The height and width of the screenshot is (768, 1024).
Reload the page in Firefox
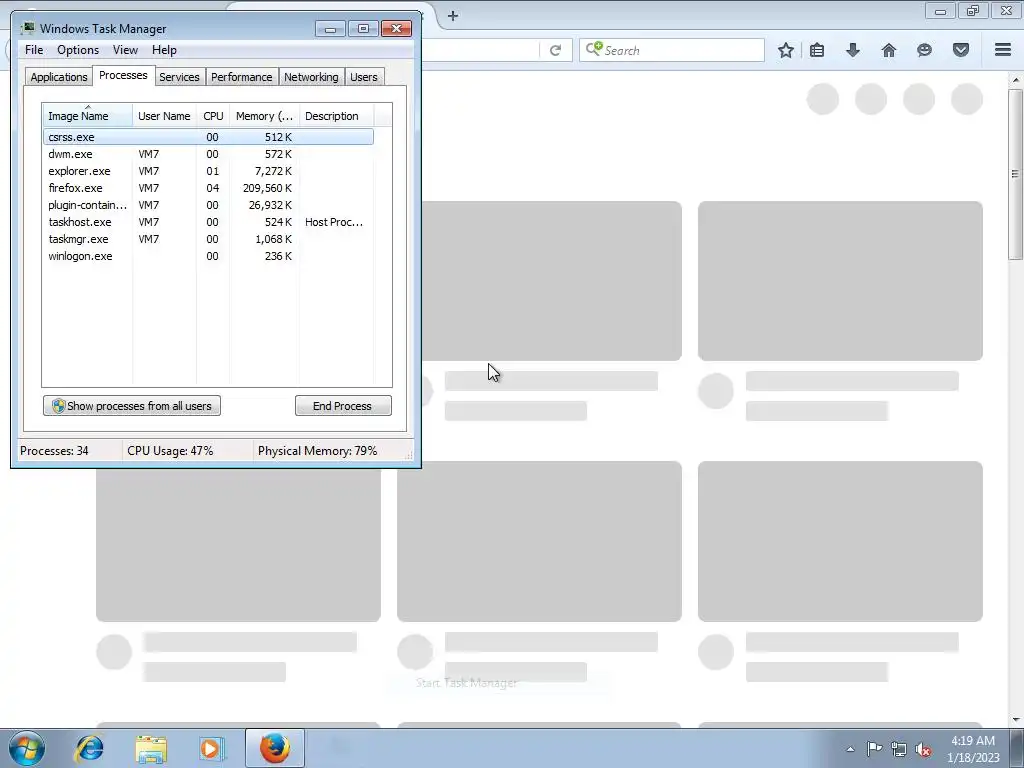coord(555,50)
